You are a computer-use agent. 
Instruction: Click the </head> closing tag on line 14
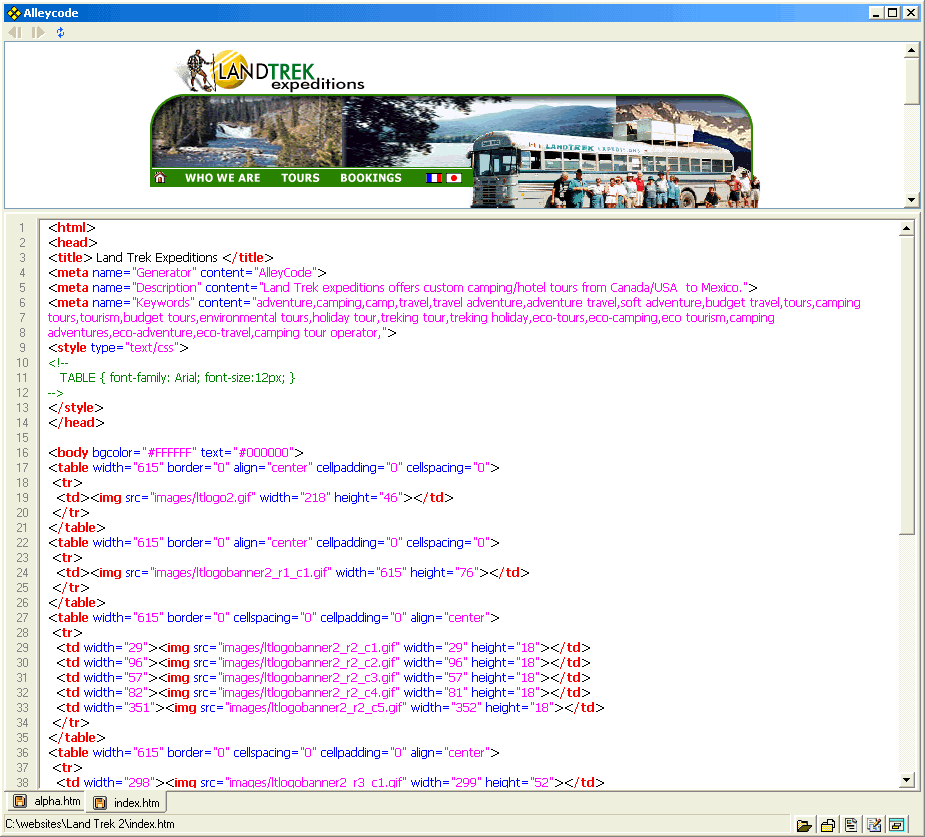click(76, 422)
